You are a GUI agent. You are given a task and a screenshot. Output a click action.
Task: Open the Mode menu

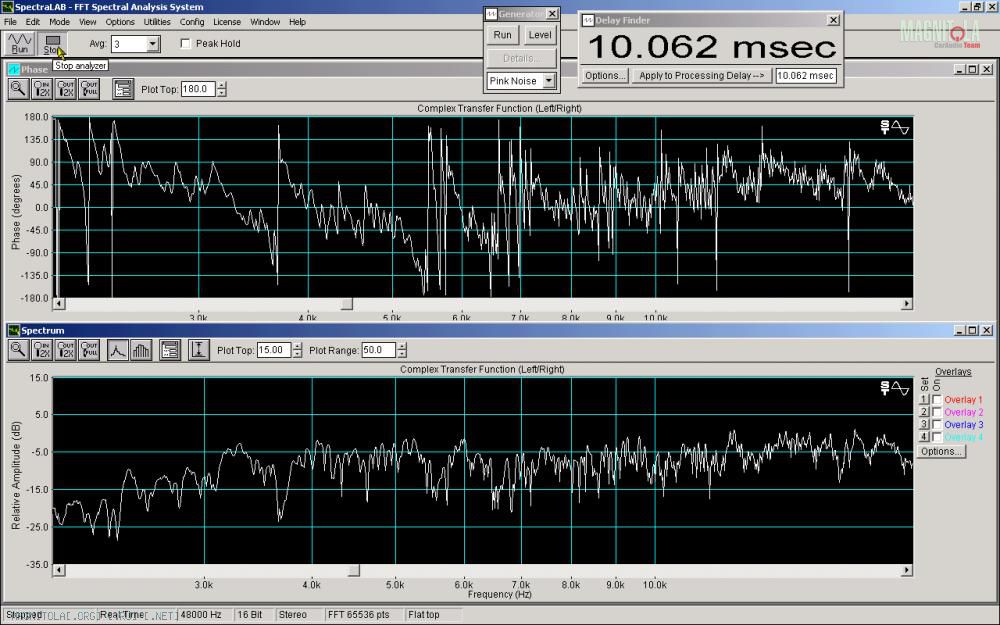(59, 22)
